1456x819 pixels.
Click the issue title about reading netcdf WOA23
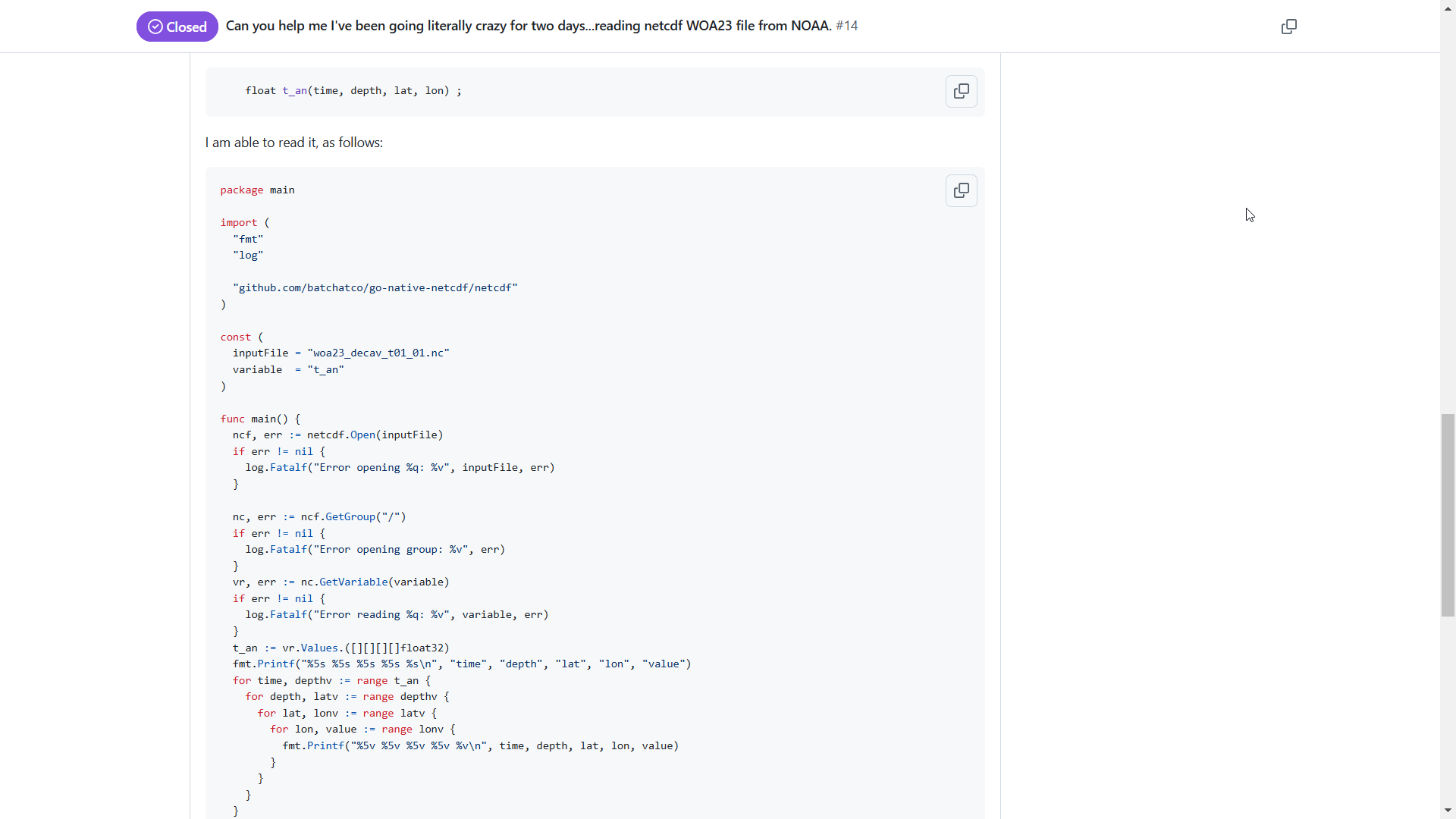[x=529, y=26]
